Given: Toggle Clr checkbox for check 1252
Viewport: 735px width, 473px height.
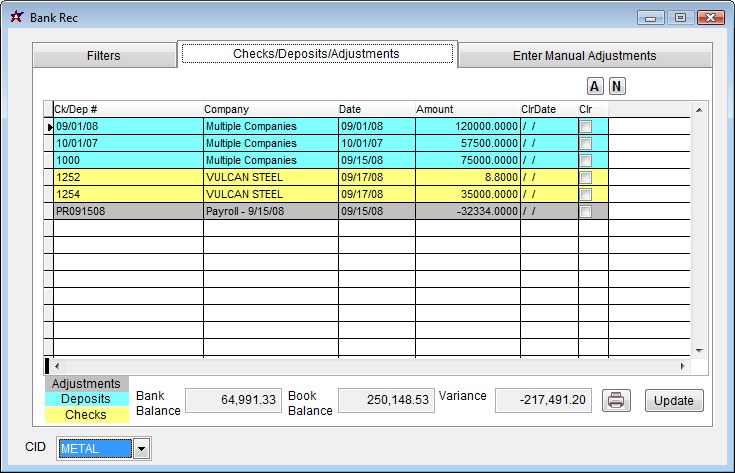Looking at the screenshot, I should 586,177.
